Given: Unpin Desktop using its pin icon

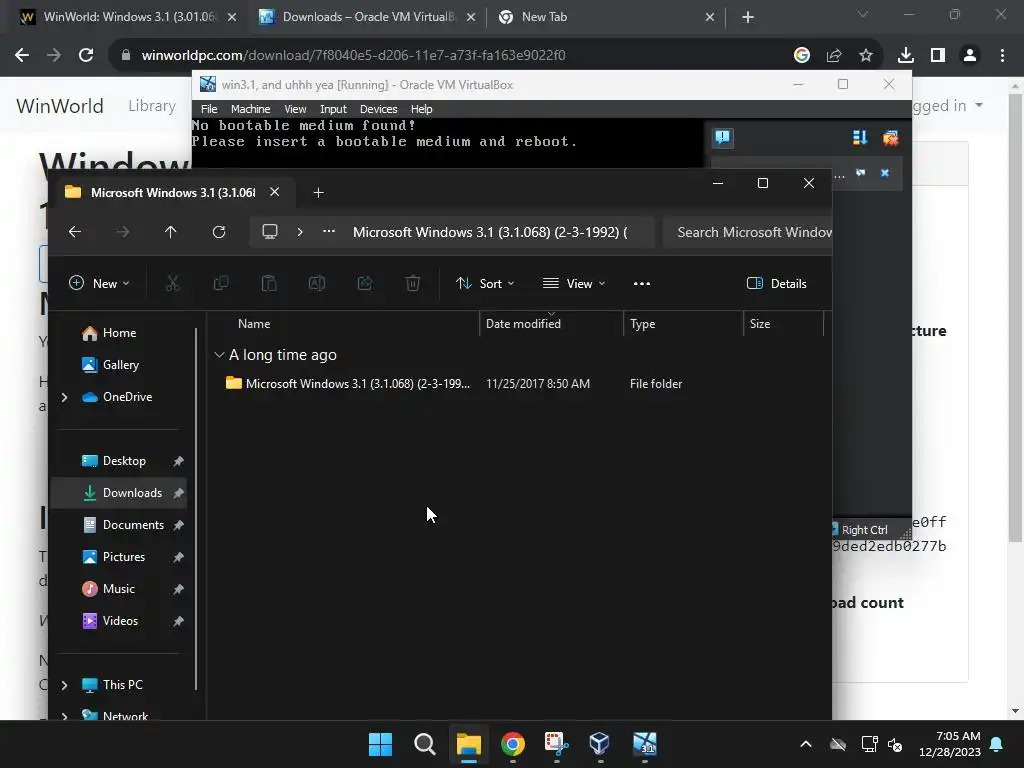Looking at the screenshot, I should coord(178,461).
